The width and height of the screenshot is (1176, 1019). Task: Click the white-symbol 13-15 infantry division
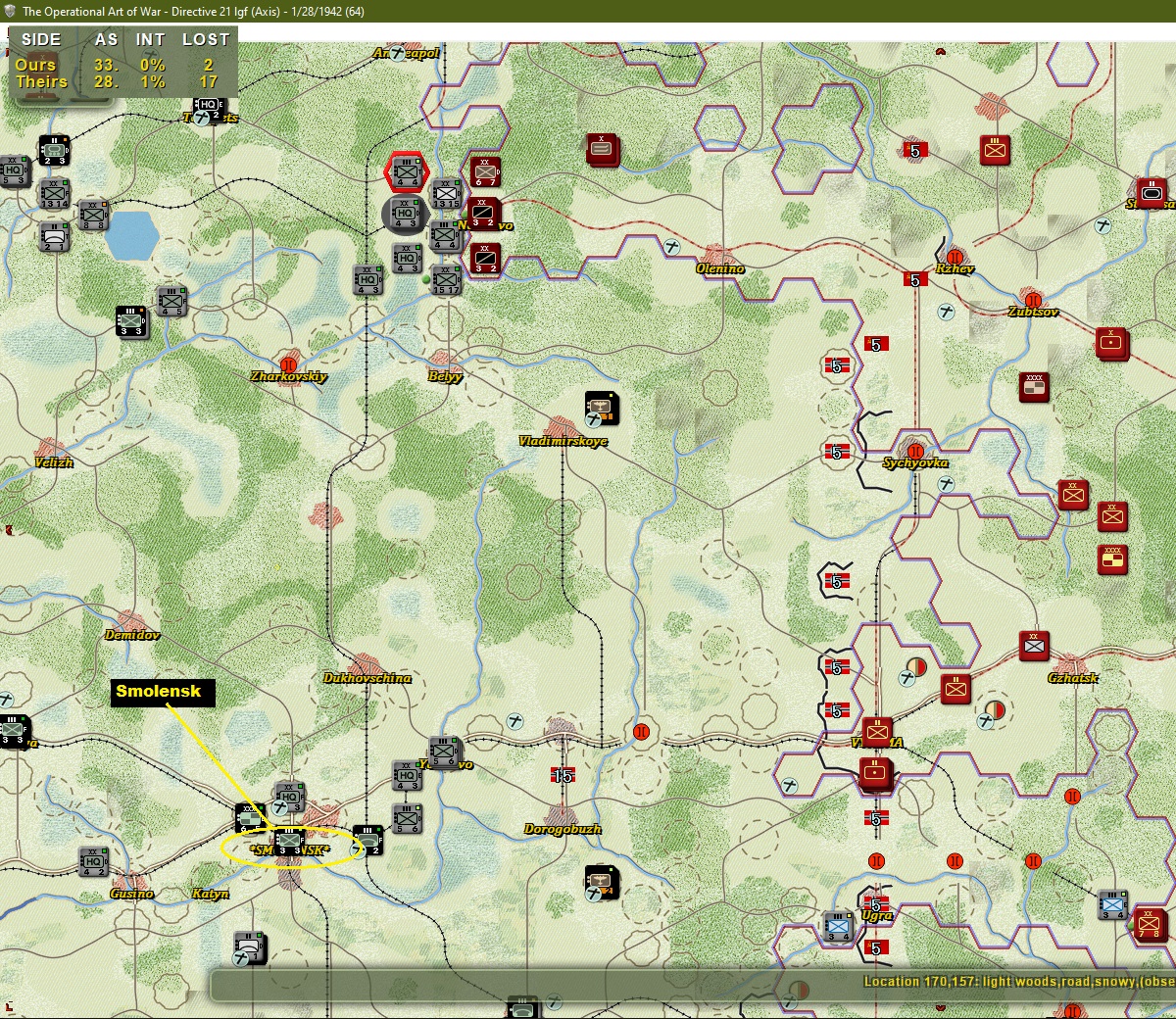point(447,194)
